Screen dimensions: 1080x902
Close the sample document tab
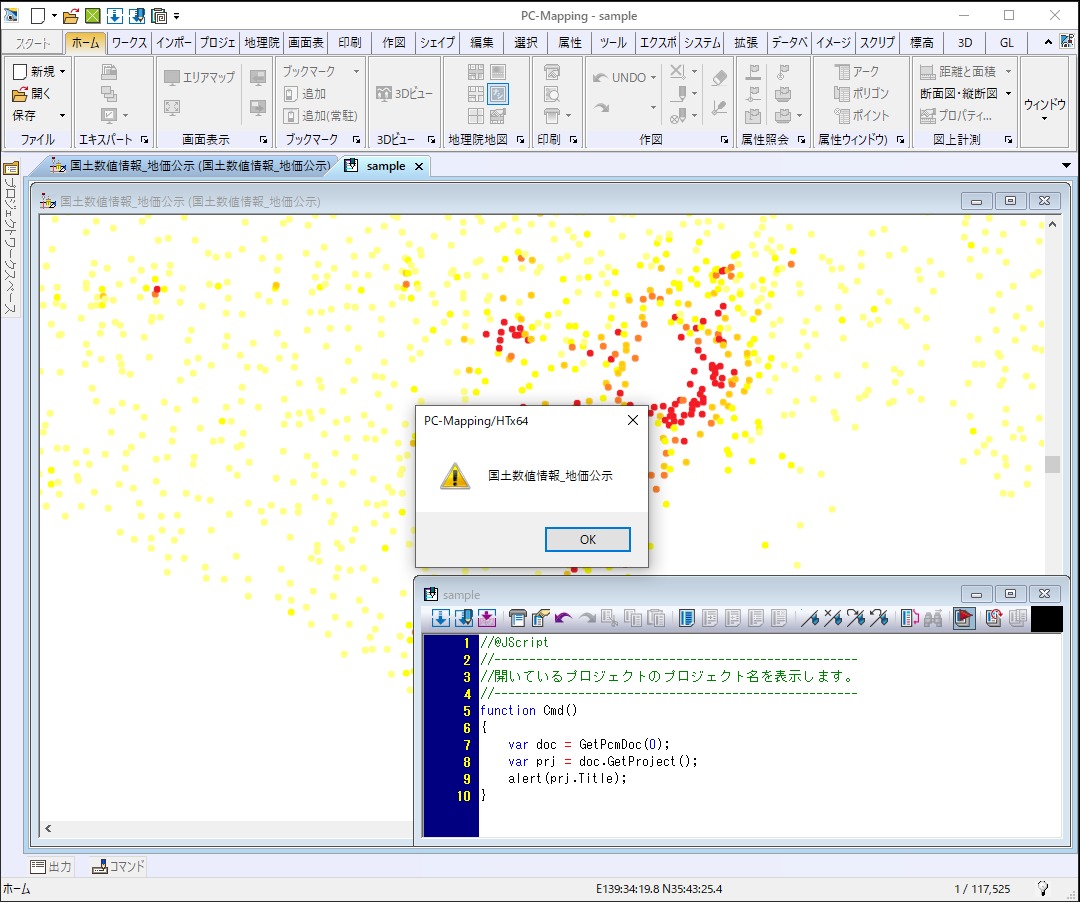pyautogui.click(x=419, y=167)
